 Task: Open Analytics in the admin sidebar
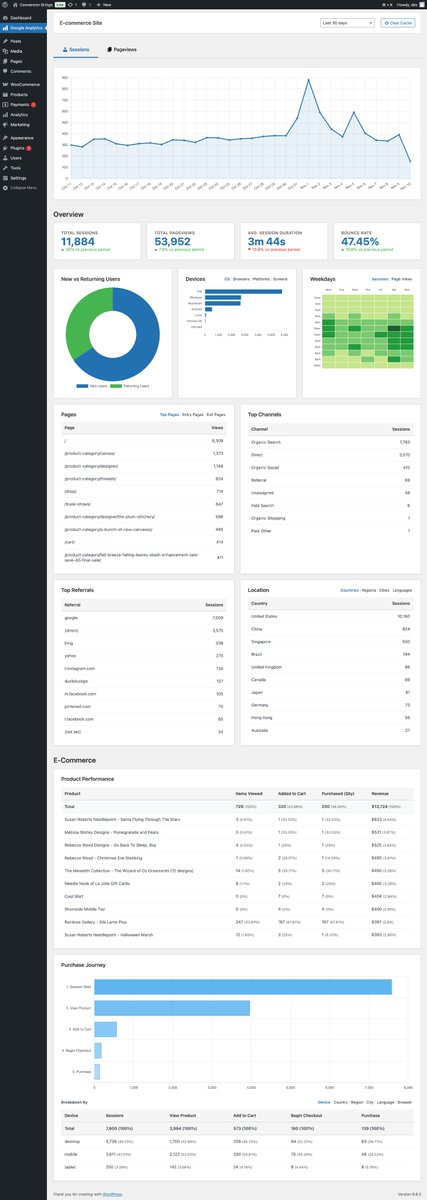pos(23,115)
